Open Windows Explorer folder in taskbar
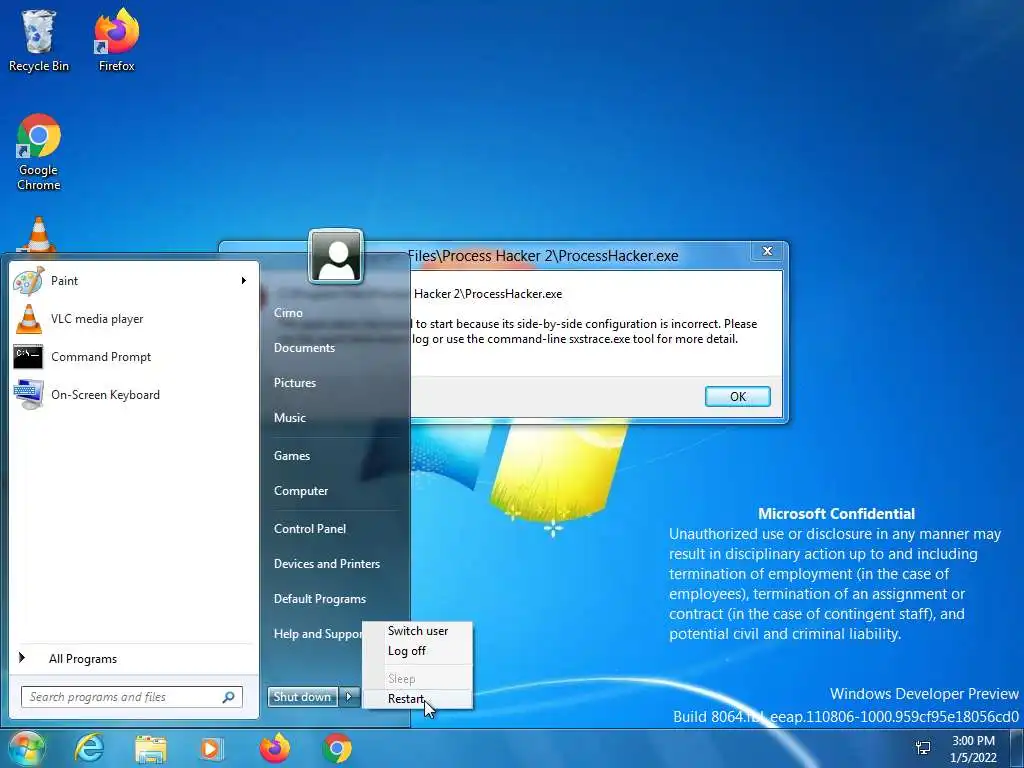The height and width of the screenshot is (768, 1024). [x=150, y=748]
